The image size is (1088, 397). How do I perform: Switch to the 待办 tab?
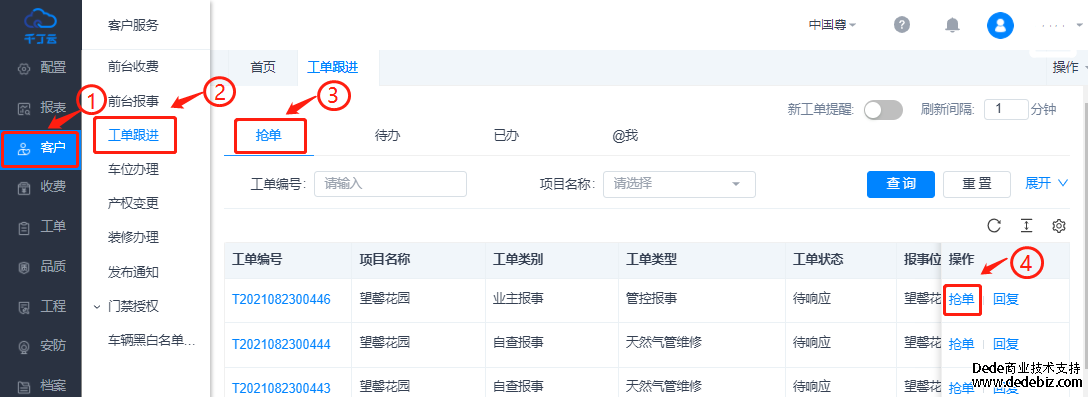[387, 135]
